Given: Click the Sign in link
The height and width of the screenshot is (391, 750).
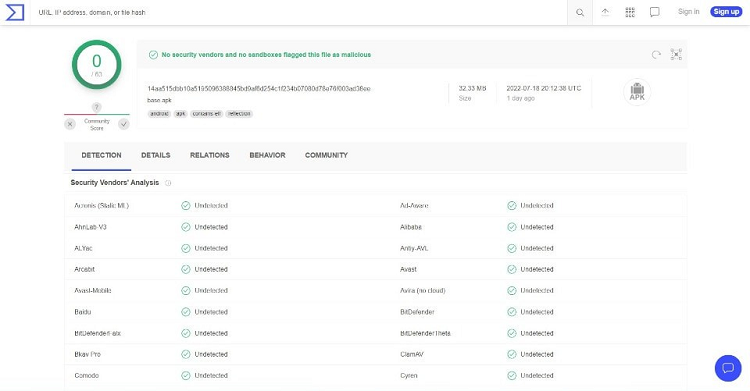Looking at the screenshot, I should [688, 11].
